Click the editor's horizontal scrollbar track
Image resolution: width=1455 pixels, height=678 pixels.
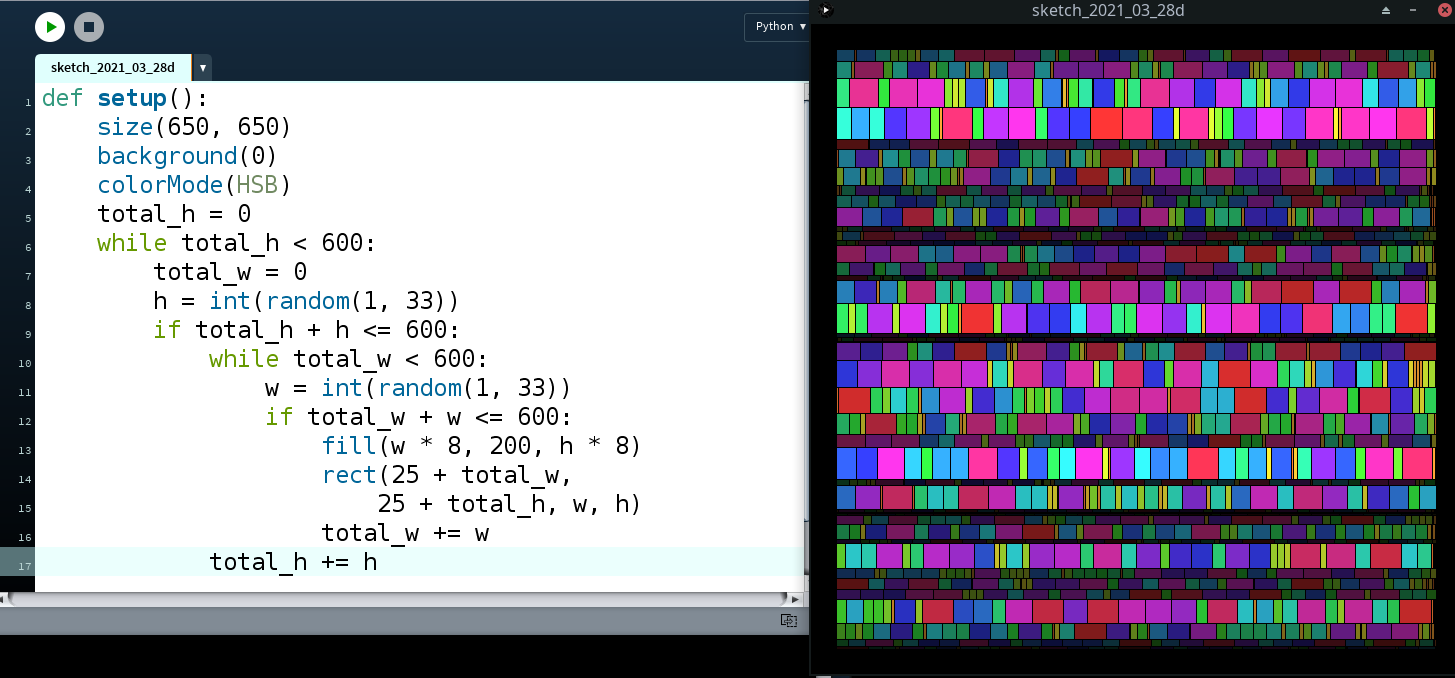click(x=400, y=599)
